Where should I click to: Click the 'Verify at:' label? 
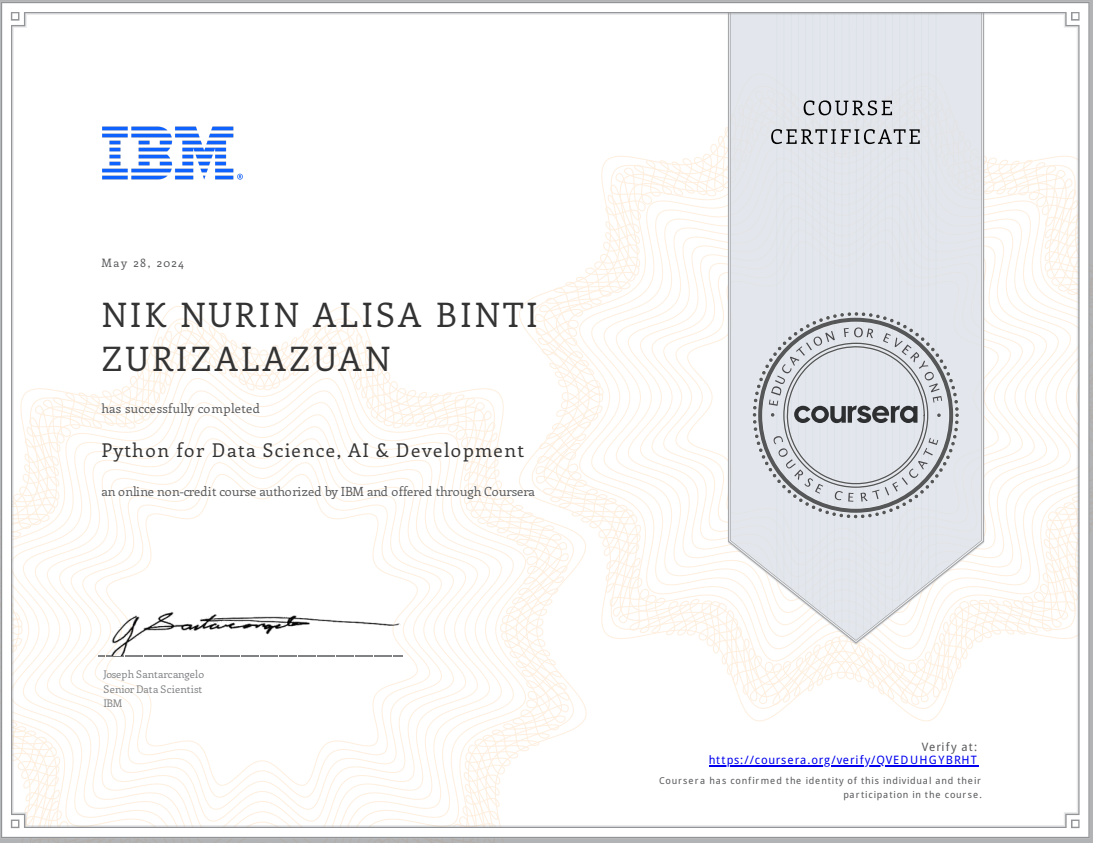click(949, 747)
